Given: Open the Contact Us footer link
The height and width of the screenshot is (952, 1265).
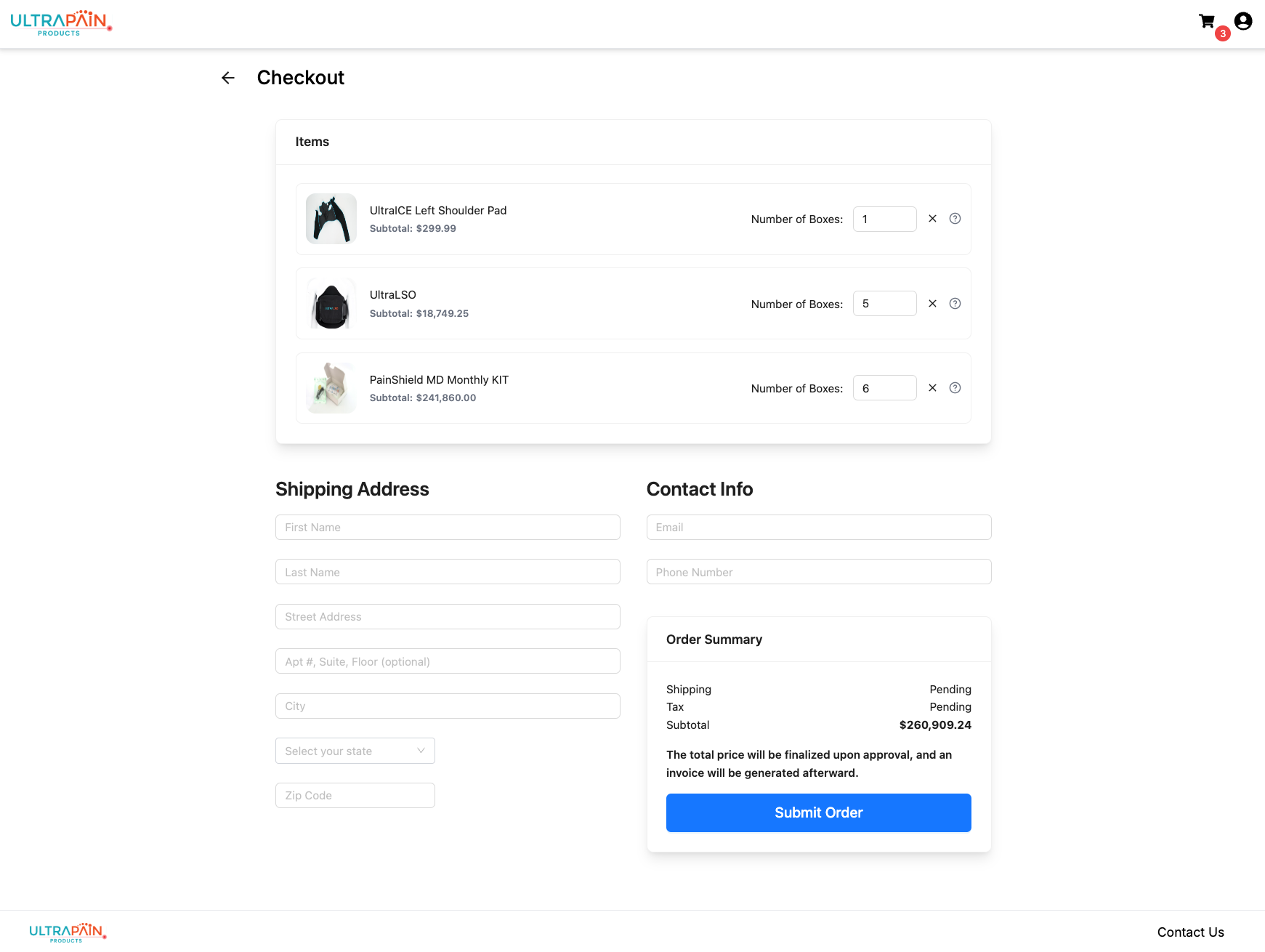Looking at the screenshot, I should coord(1190,932).
